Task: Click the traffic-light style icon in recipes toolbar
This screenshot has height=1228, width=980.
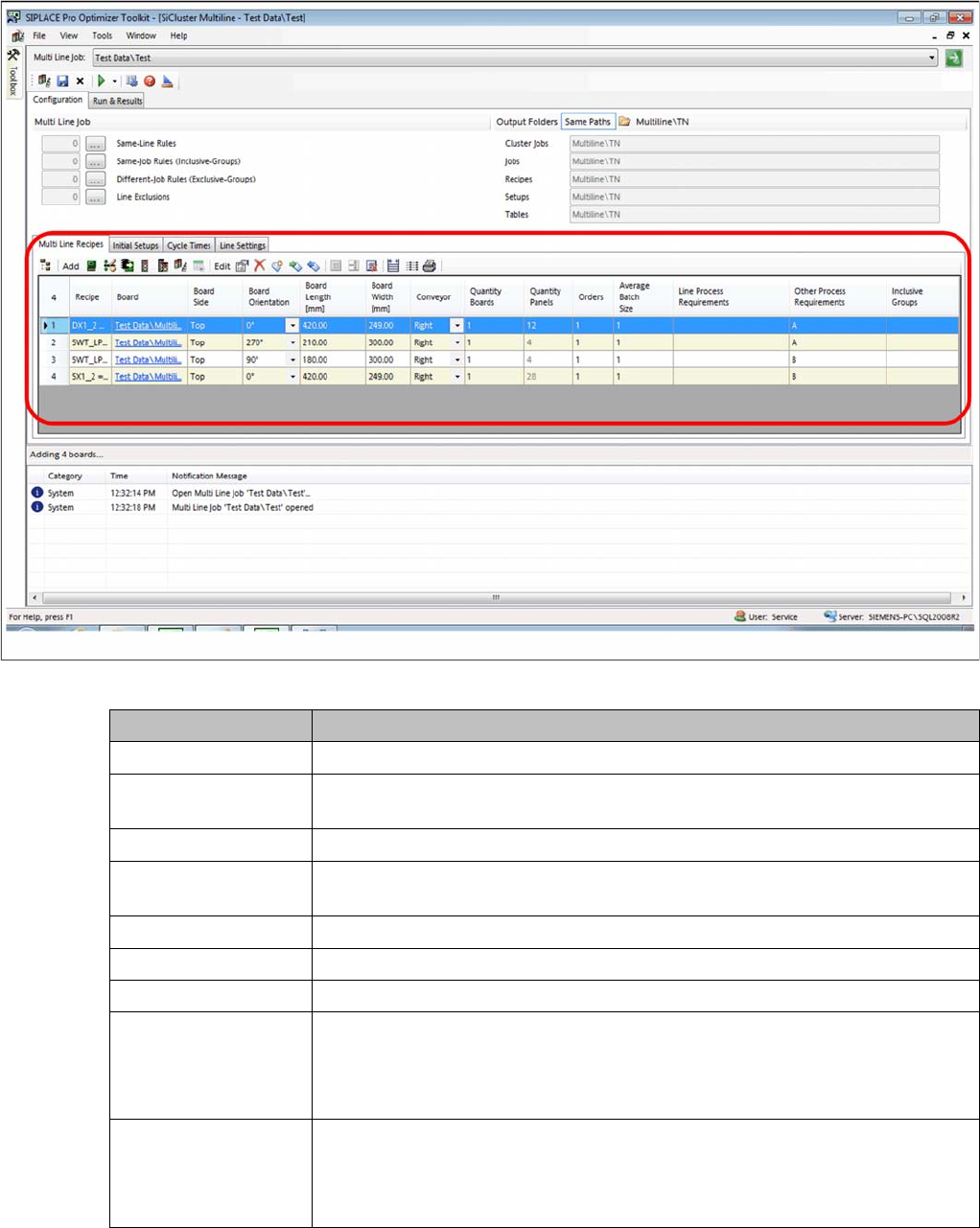Action: click(145, 266)
